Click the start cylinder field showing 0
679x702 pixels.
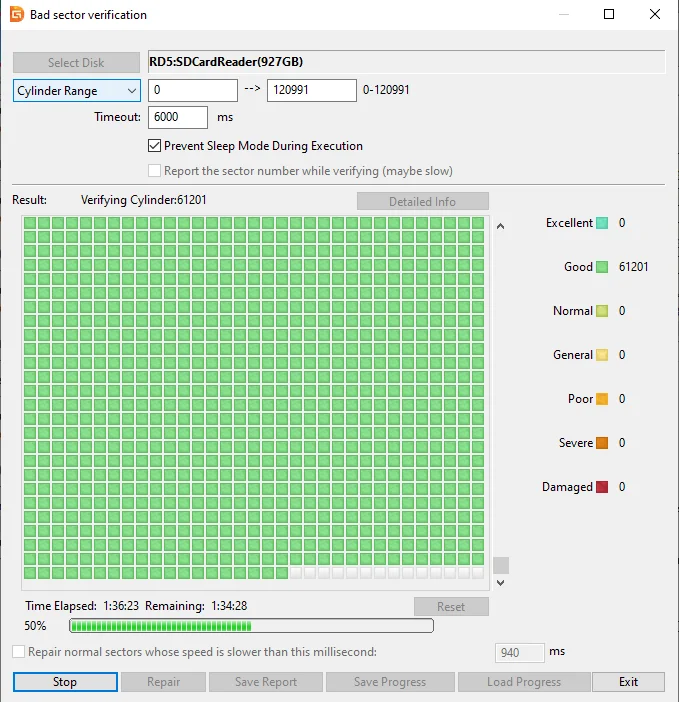pyautogui.click(x=193, y=90)
